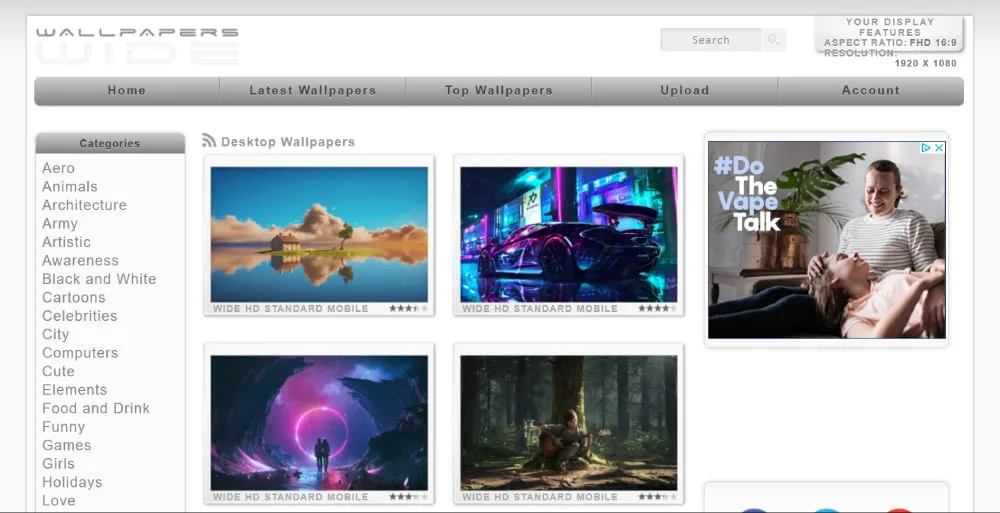Rate the lake house wallpaper with stars
Image resolution: width=1000 pixels, height=513 pixels.
coord(409,309)
